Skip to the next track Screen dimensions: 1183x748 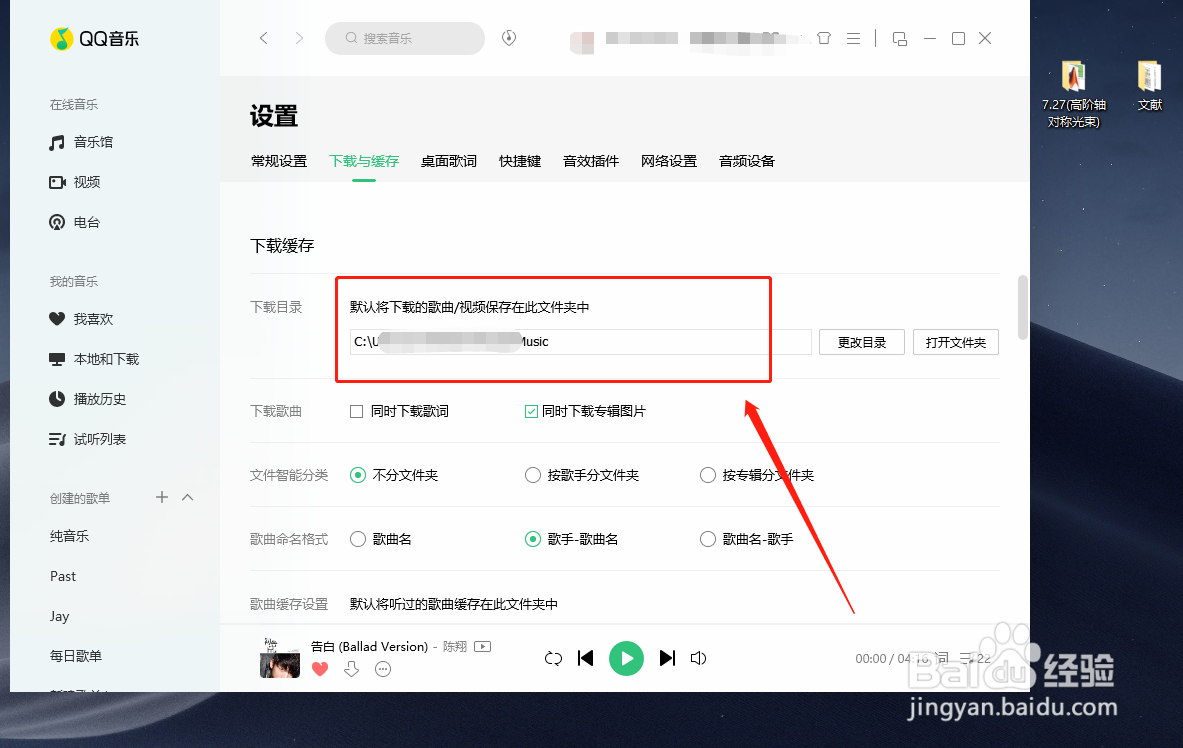pos(667,658)
